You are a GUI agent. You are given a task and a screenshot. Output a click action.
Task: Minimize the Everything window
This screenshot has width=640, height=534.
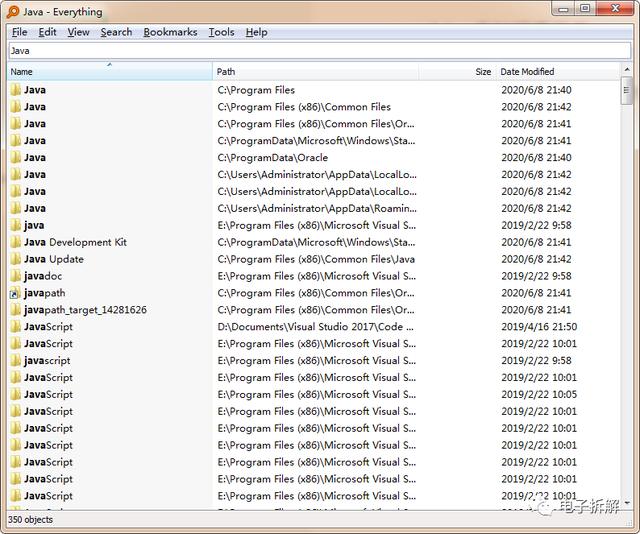[x=563, y=9]
